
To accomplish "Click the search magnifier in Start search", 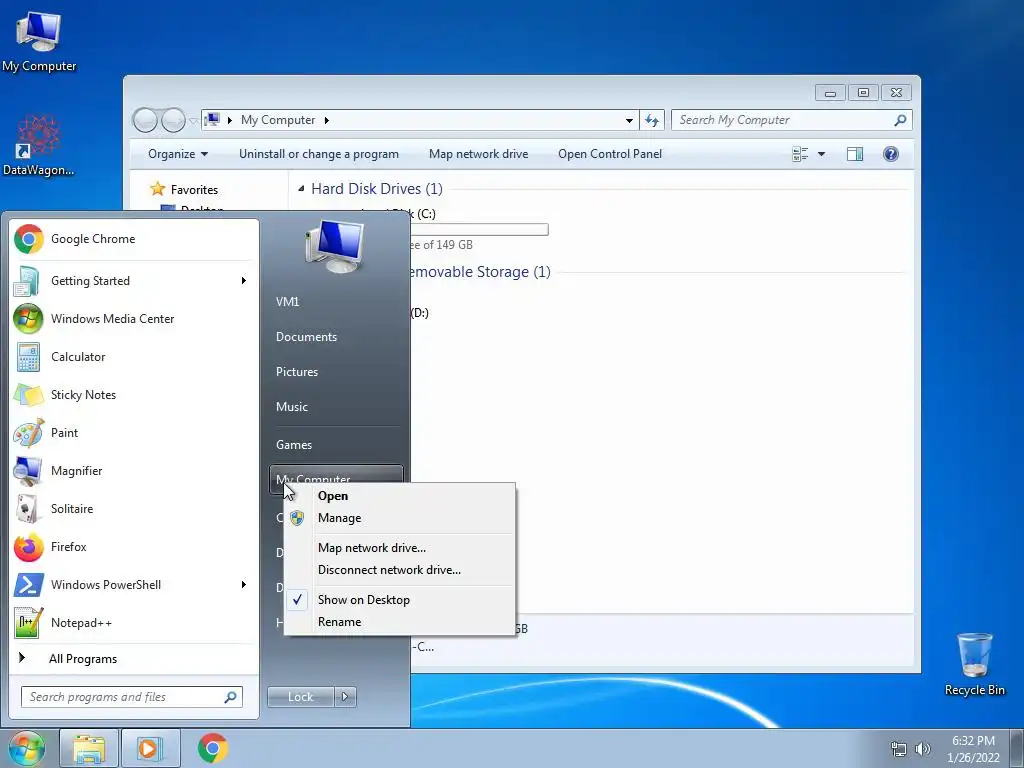I will point(230,697).
